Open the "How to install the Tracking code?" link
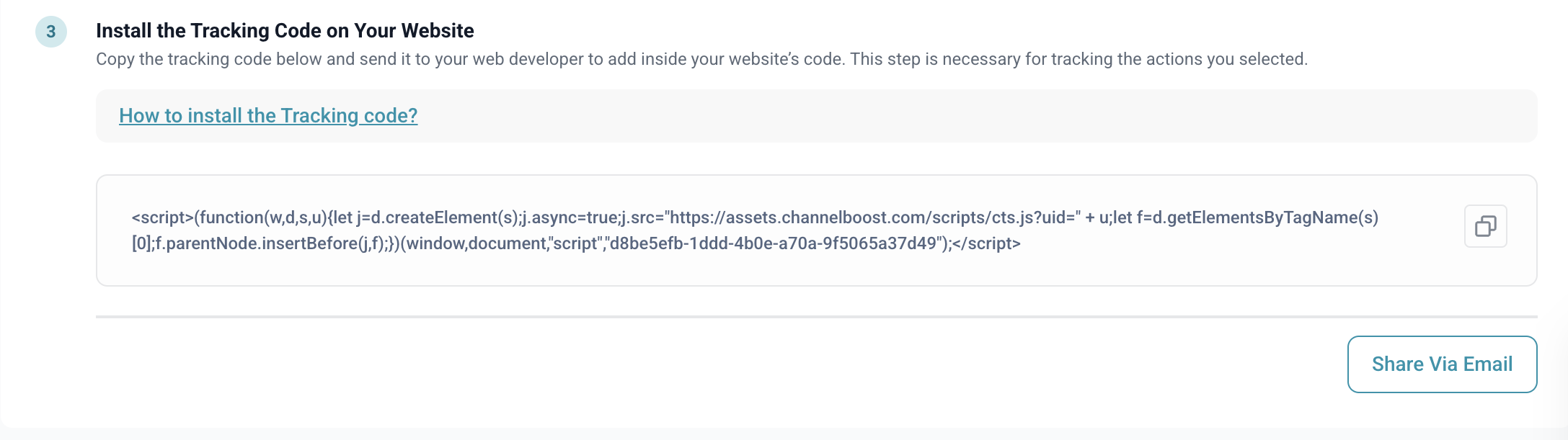 268,116
